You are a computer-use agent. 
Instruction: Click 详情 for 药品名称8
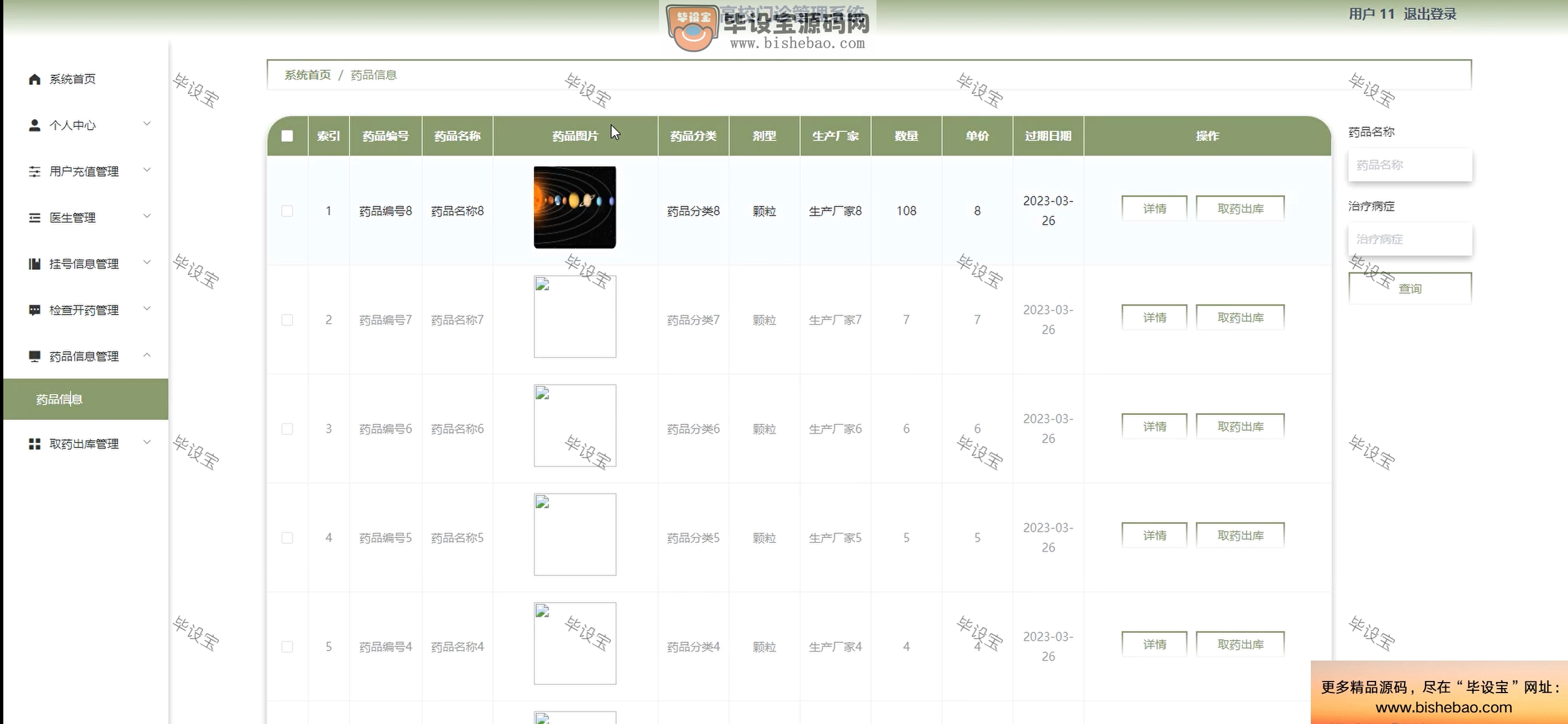(x=1154, y=209)
